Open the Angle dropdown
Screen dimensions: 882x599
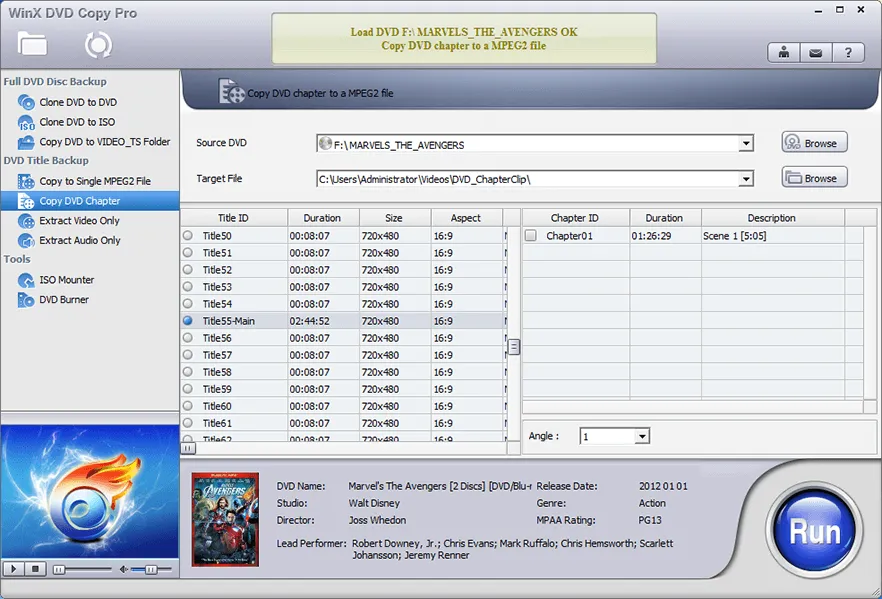[642, 437]
